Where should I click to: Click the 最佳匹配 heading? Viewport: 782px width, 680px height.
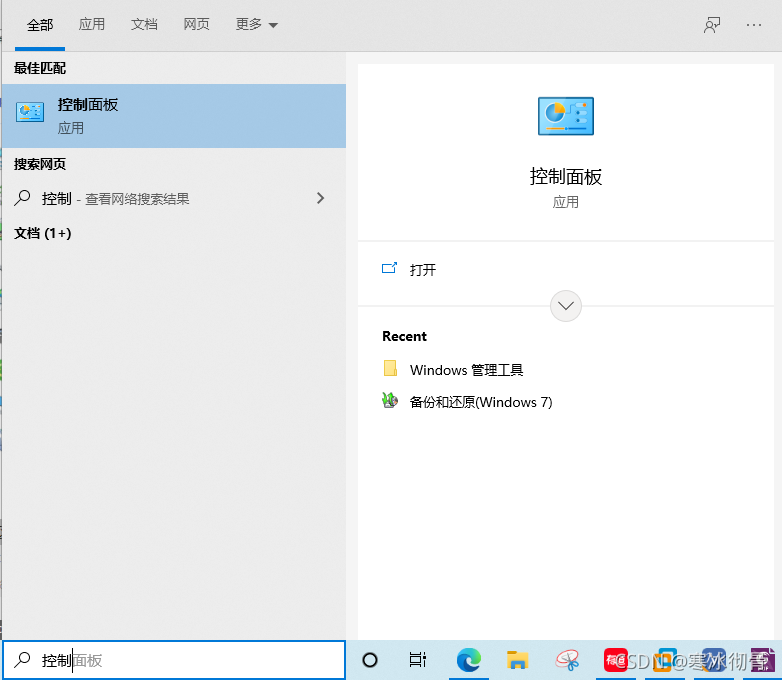40,68
